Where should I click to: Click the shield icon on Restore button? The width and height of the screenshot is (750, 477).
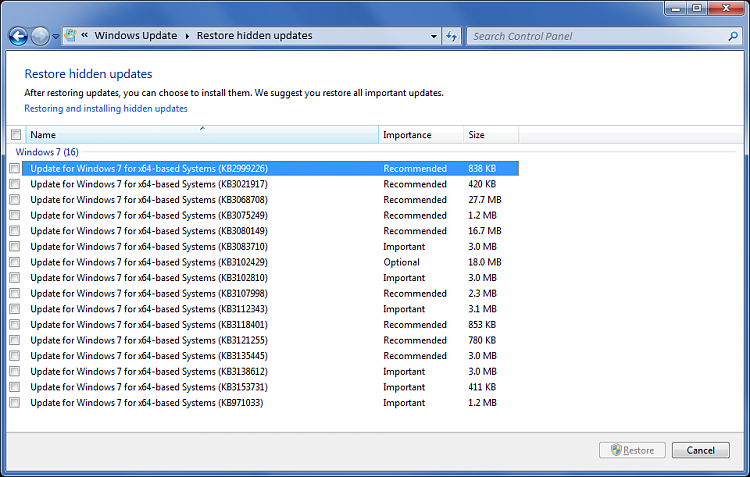(616, 450)
